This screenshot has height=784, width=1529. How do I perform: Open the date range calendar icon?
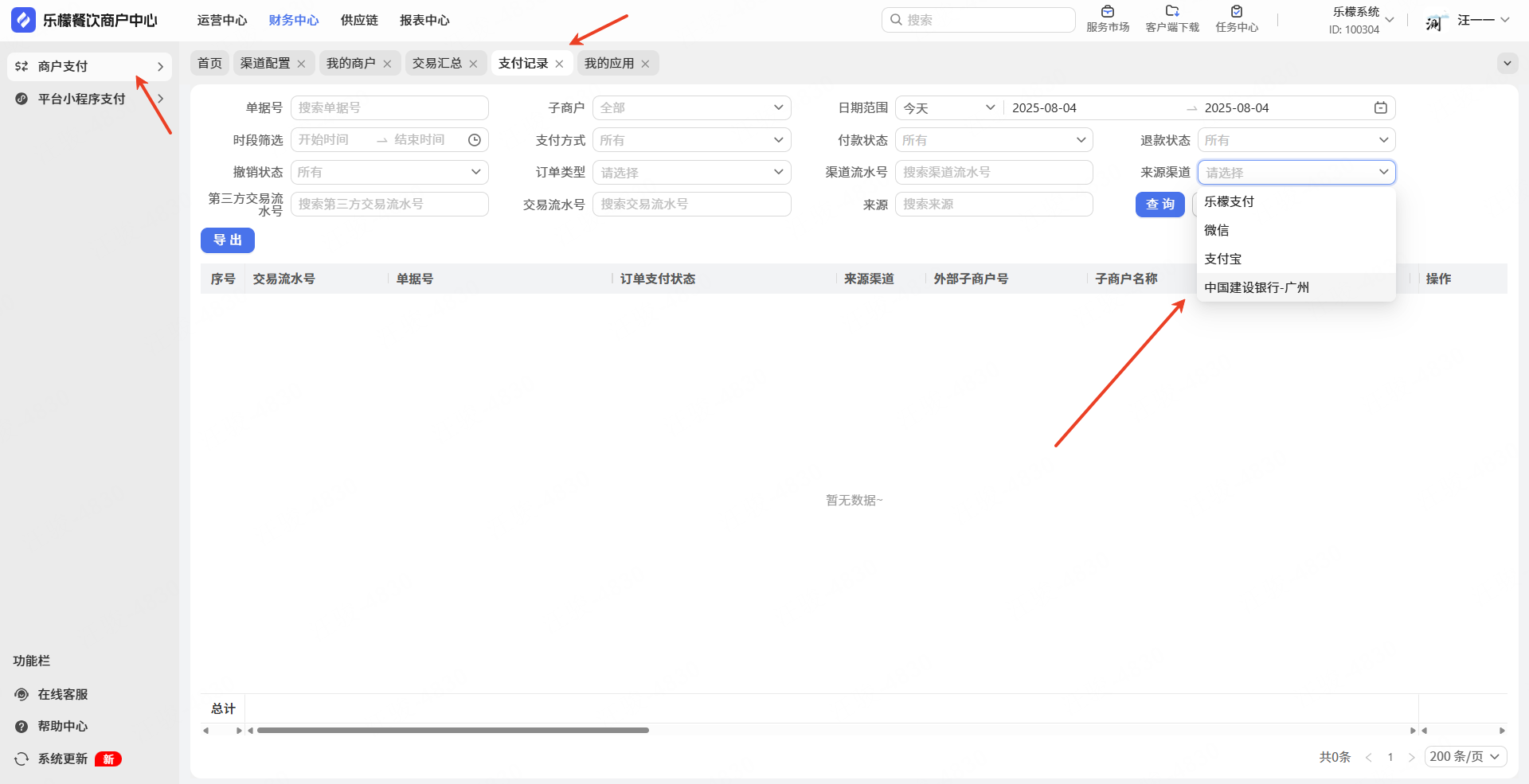[1381, 107]
